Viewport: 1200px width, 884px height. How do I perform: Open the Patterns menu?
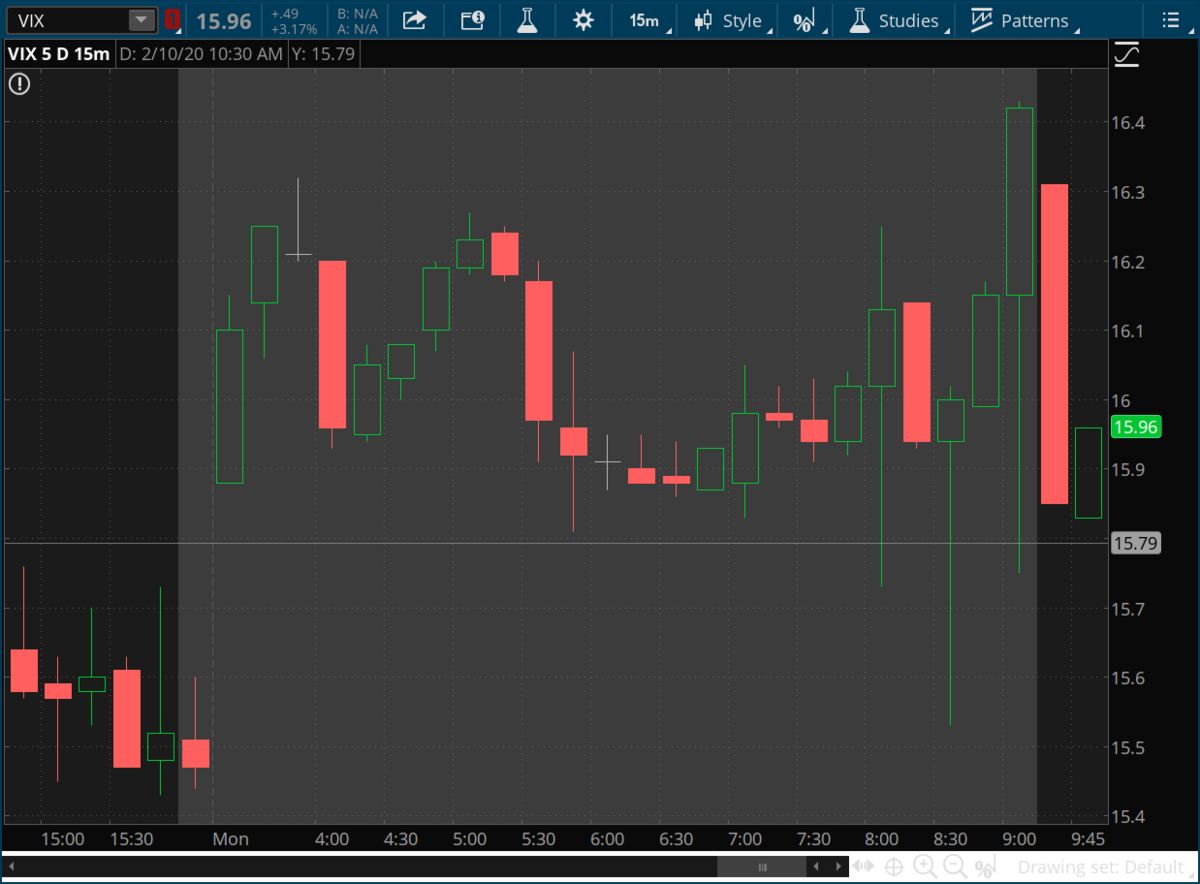point(1025,20)
